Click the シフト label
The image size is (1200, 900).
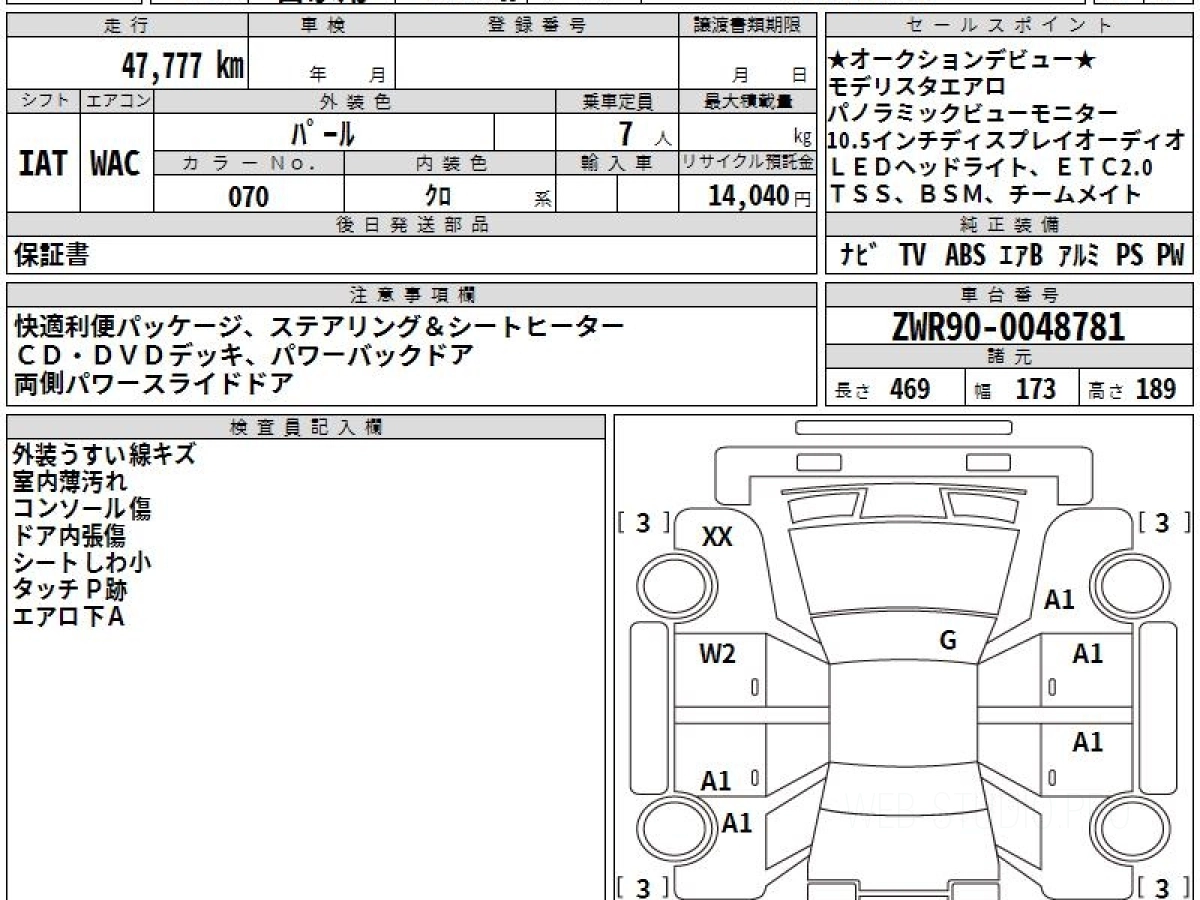pos(43,101)
